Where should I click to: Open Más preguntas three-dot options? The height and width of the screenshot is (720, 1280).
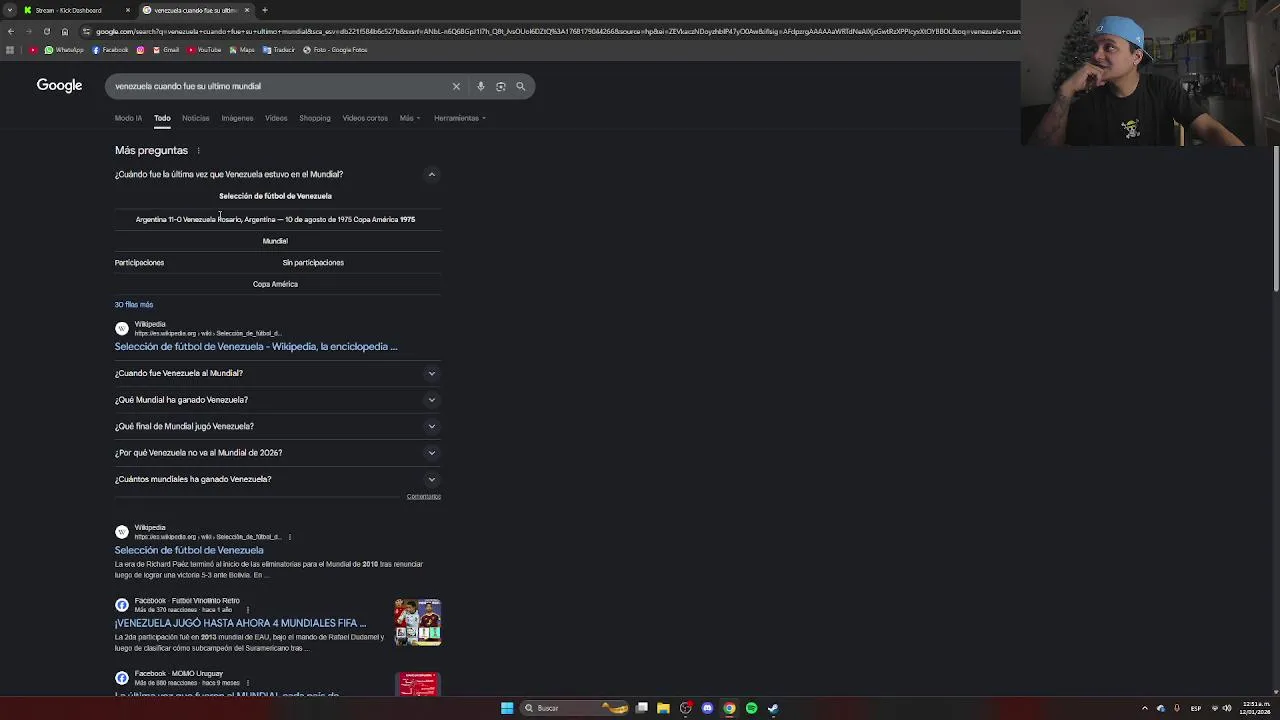(x=198, y=151)
